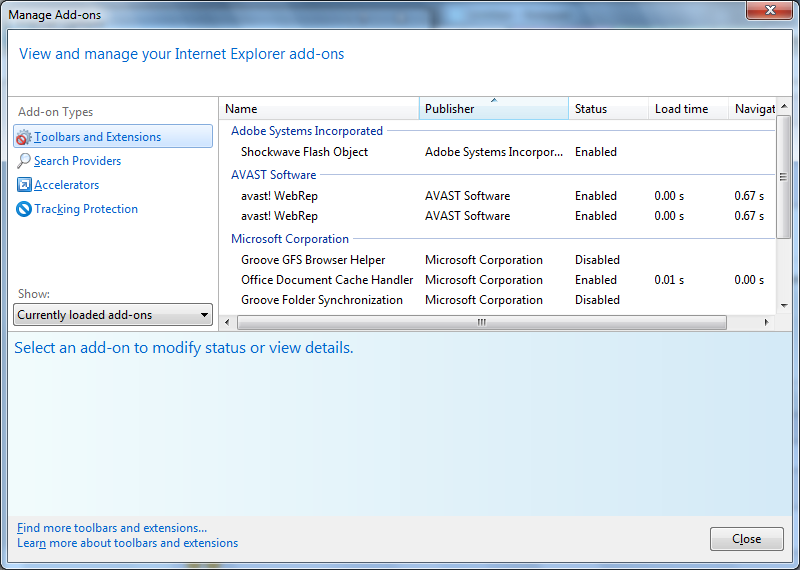Click the Adobe Systems Incorpor... publisher cell

(494, 152)
